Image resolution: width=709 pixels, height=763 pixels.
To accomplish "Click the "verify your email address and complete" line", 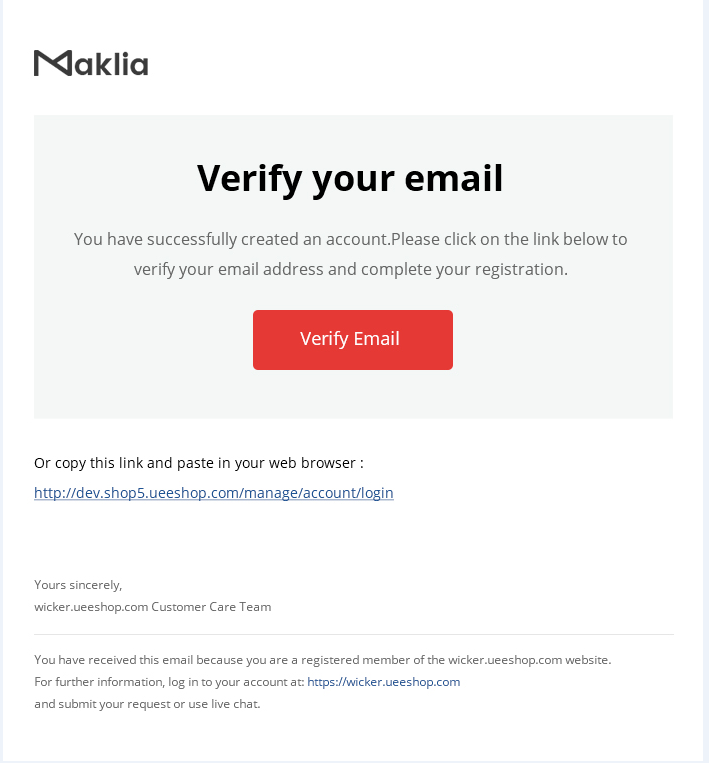I will (300, 270).
